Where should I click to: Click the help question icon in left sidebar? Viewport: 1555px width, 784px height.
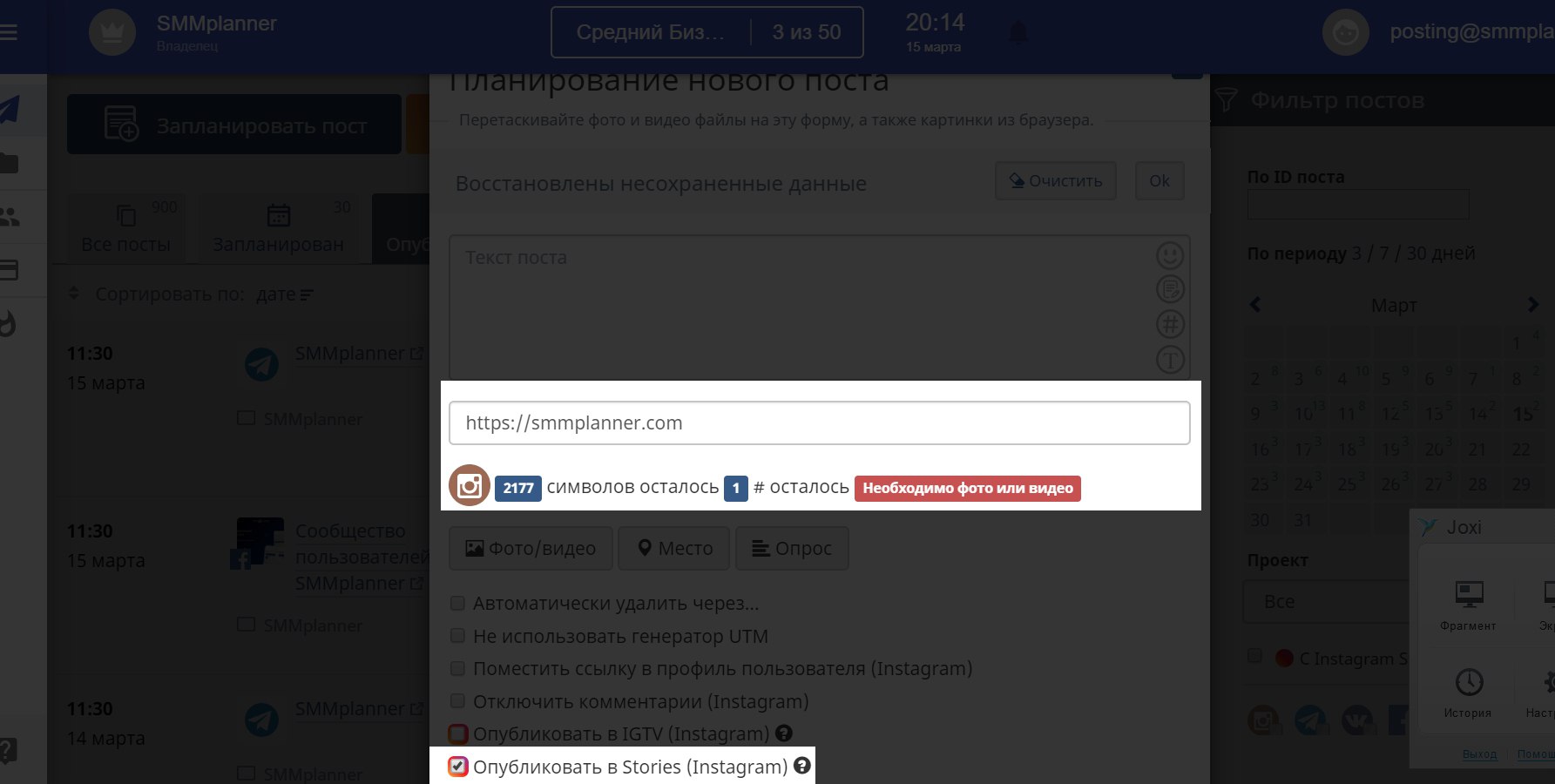[7, 750]
